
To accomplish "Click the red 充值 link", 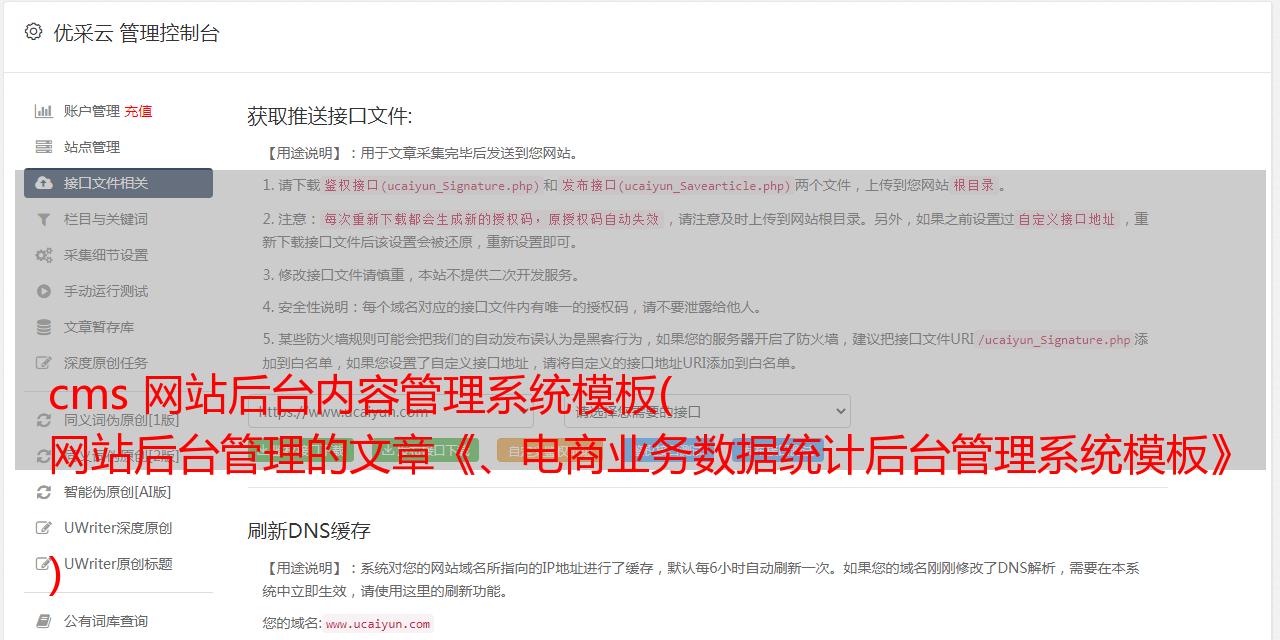I will coord(138,111).
